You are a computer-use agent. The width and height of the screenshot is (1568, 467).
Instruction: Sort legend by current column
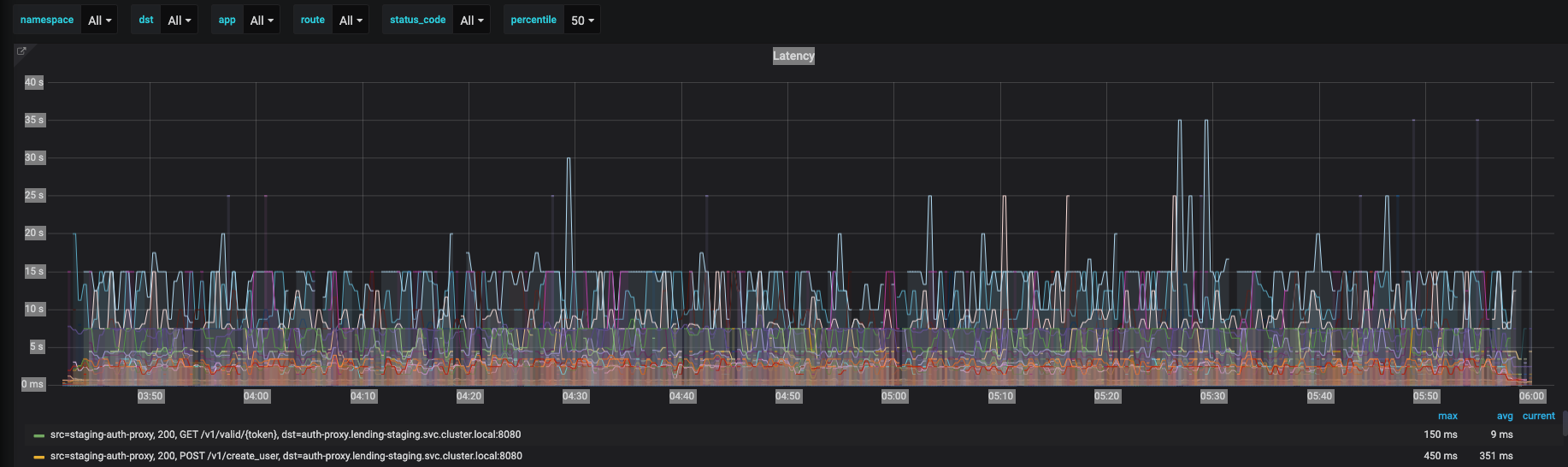[1538, 416]
